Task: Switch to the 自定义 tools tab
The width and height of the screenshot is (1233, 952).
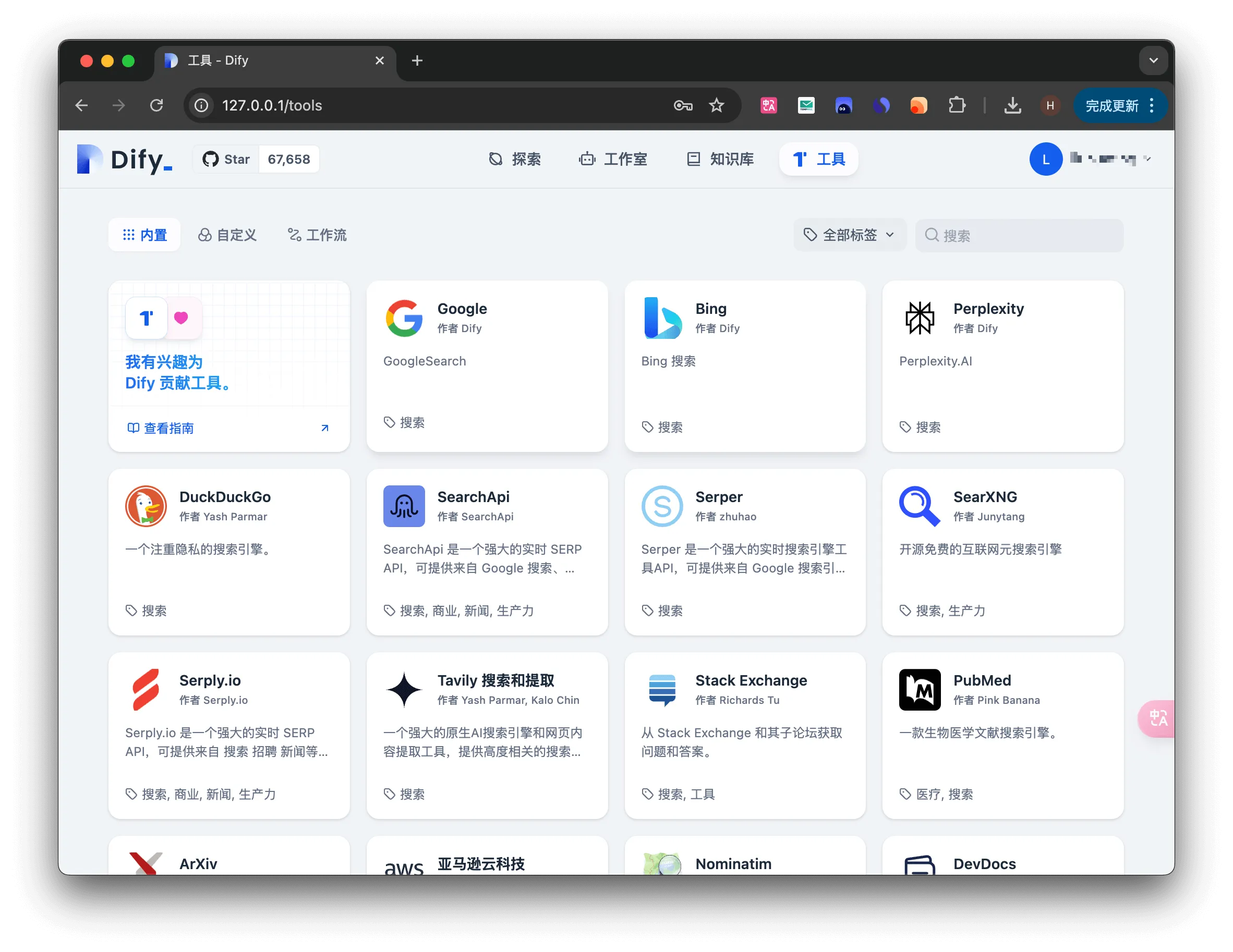Action: 227,235
